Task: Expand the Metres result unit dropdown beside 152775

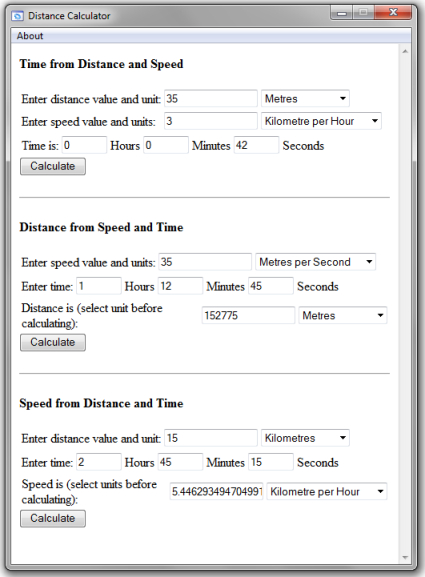Action: pyautogui.click(x=343, y=315)
